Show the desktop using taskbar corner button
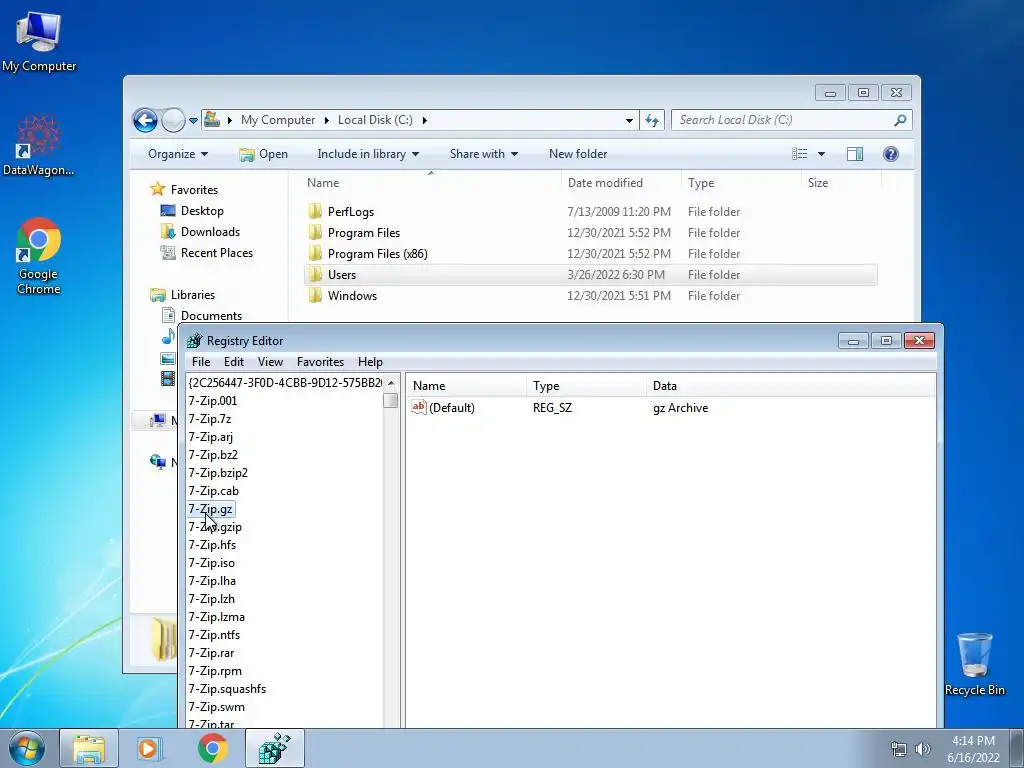This screenshot has height=768, width=1024. [x=1017, y=749]
